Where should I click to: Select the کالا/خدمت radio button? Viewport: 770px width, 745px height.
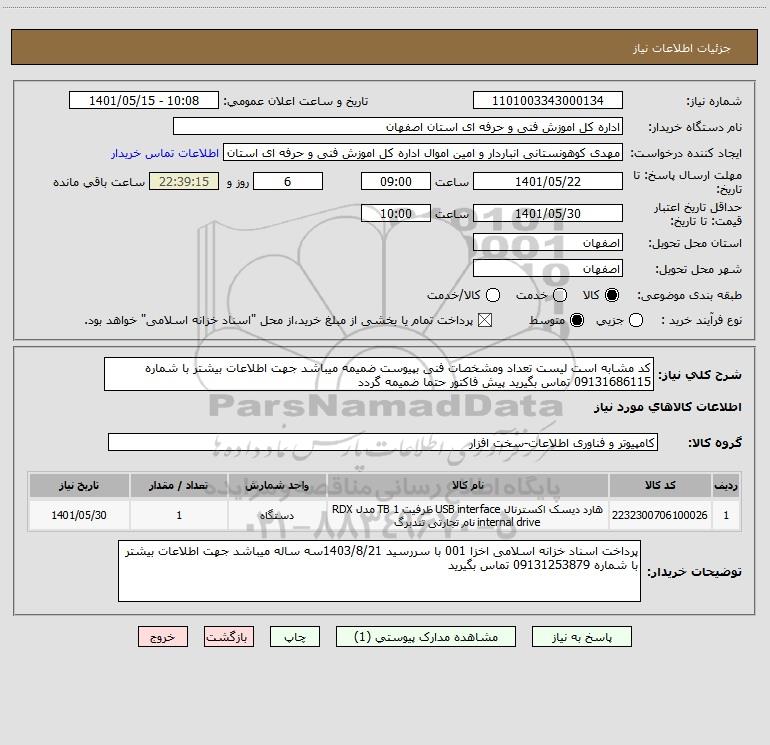493,295
